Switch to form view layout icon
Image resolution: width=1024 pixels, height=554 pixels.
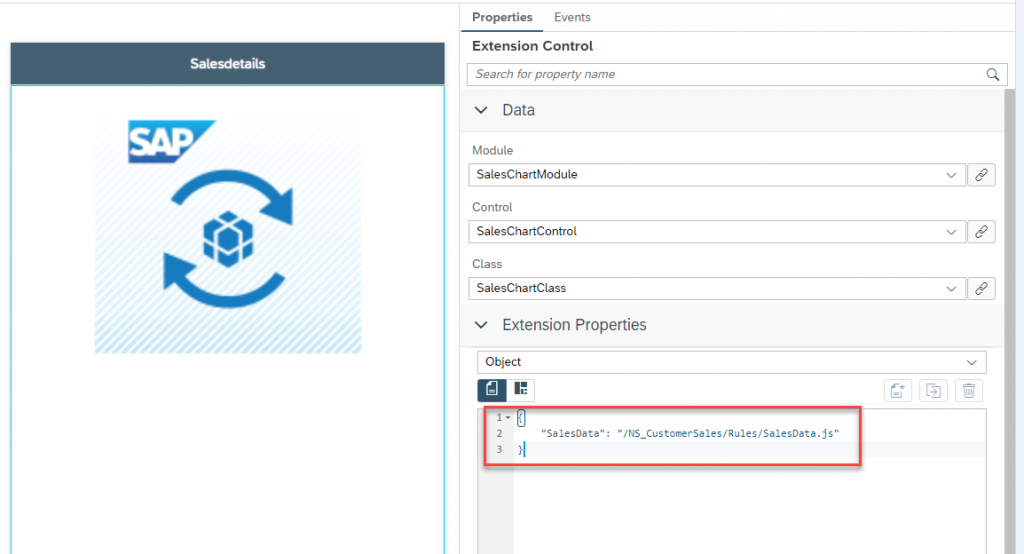tap(520, 389)
